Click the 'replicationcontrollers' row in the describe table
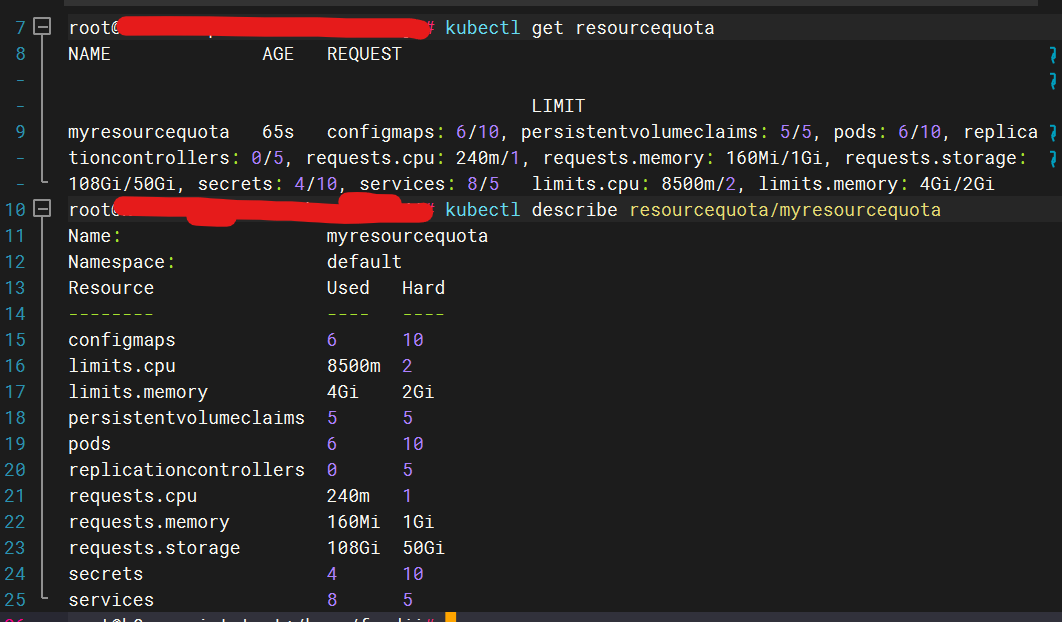 (186, 470)
